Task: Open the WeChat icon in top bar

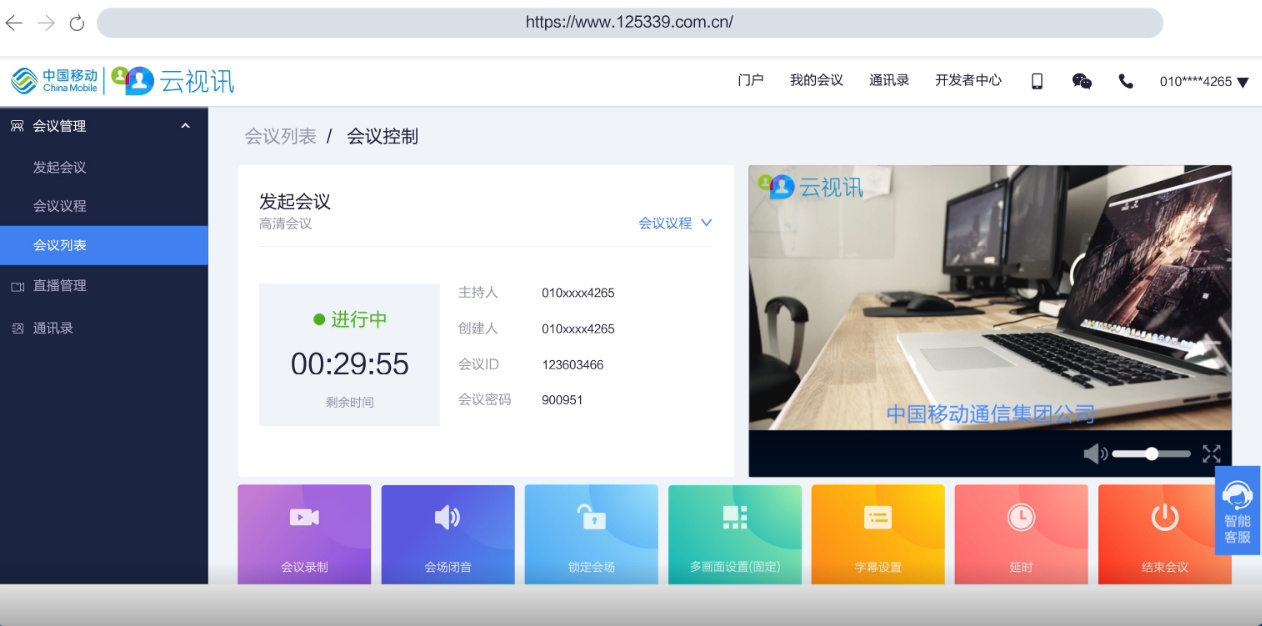Action: [1082, 81]
